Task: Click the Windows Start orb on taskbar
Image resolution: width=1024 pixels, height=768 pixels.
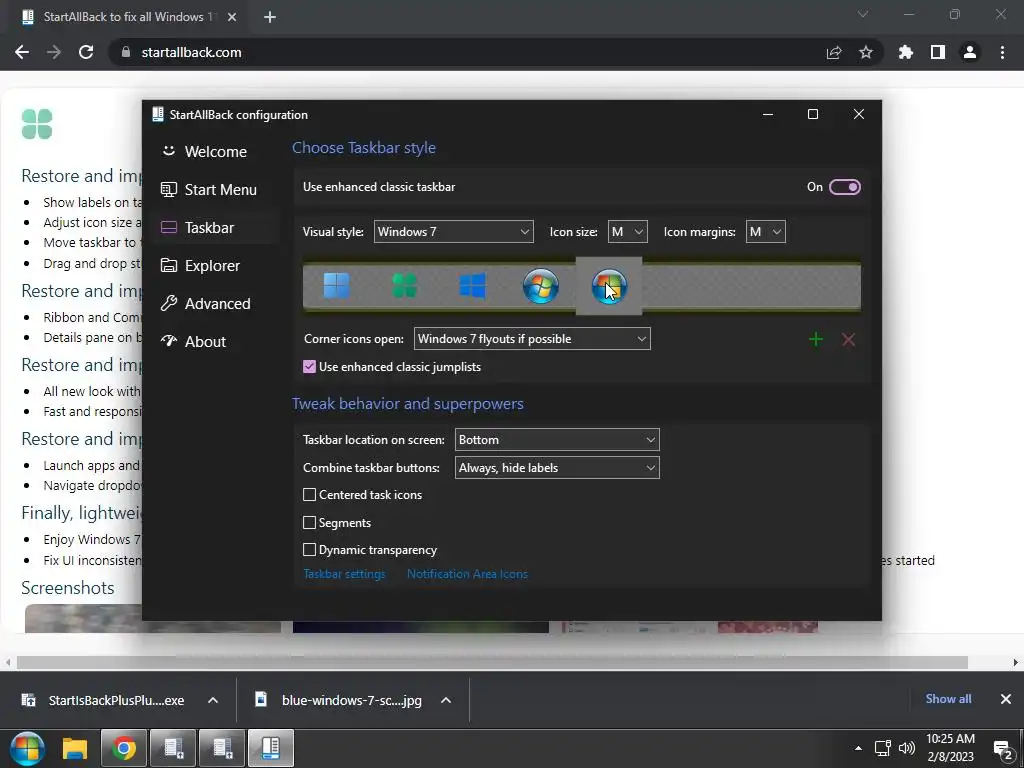Action: (27, 748)
